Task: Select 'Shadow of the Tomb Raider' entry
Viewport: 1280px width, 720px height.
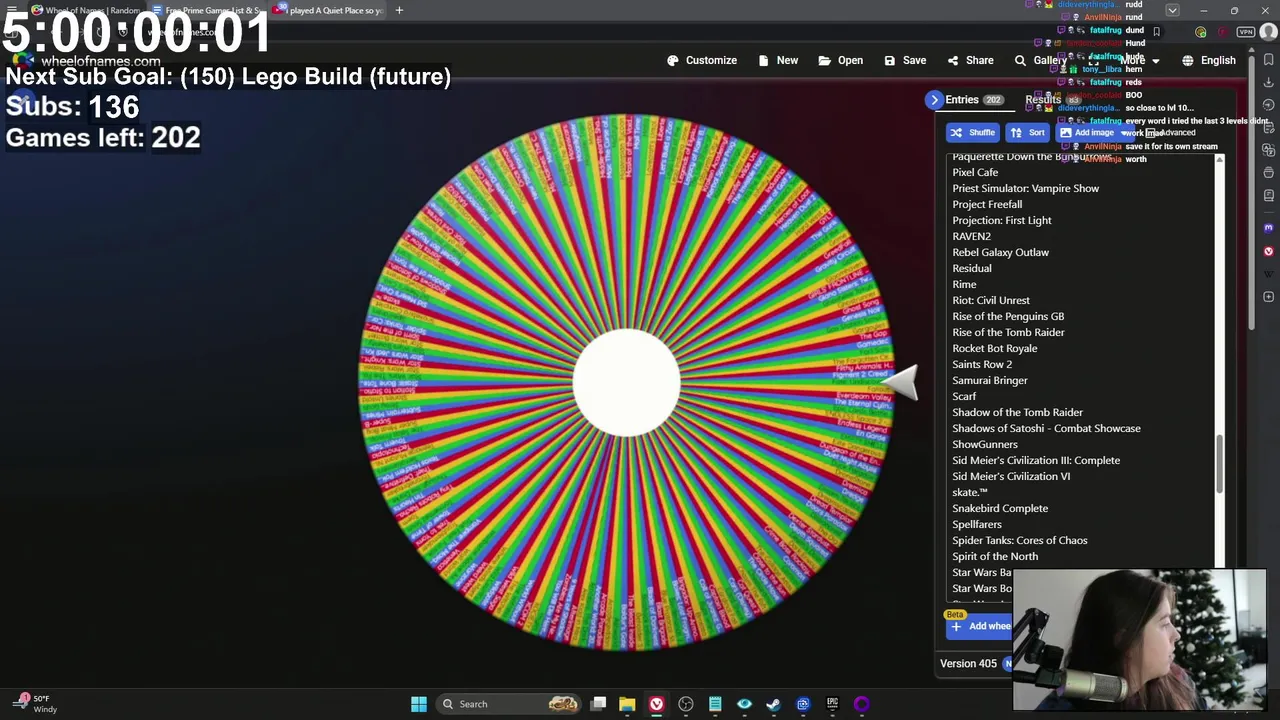Action: 1017,412
